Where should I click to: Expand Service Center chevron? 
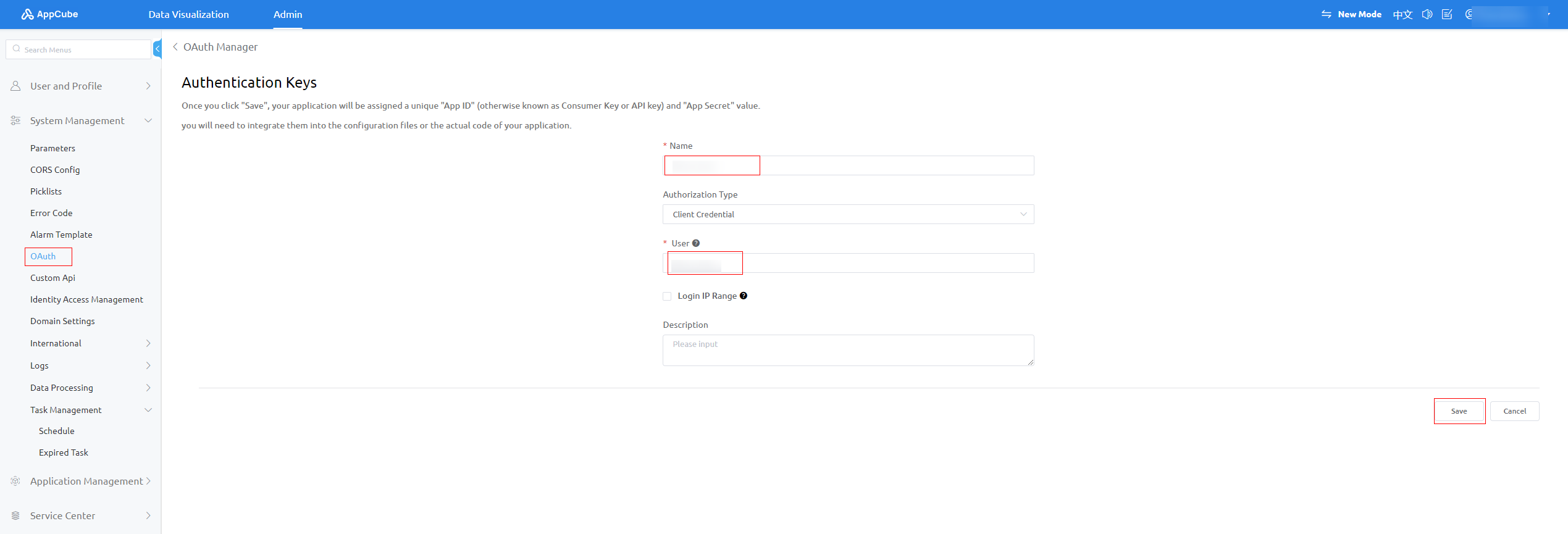148,515
